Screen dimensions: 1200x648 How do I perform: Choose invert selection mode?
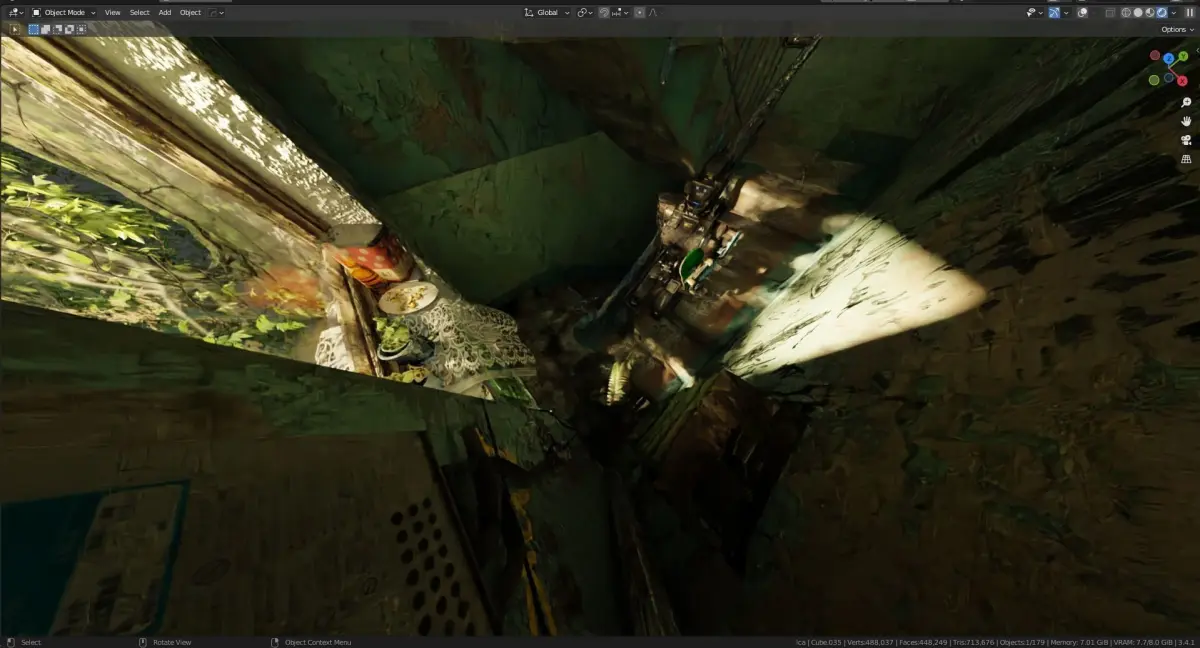coord(69,29)
